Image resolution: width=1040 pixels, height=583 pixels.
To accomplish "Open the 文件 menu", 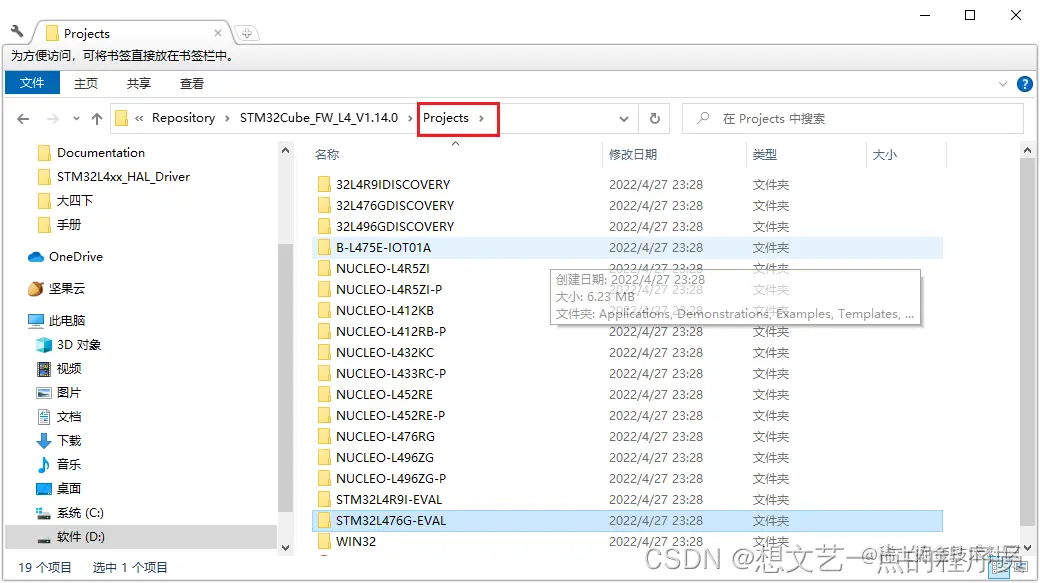I will (x=32, y=83).
